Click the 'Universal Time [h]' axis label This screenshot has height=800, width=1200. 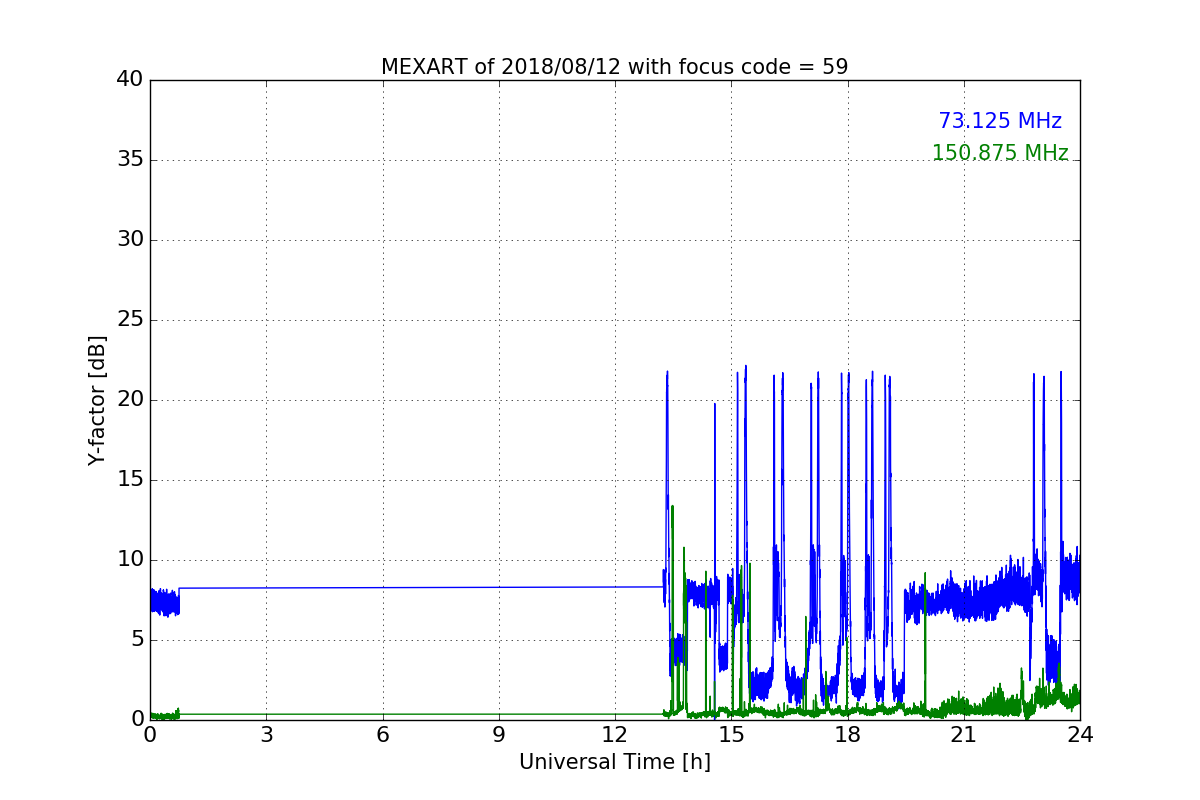click(614, 762)
